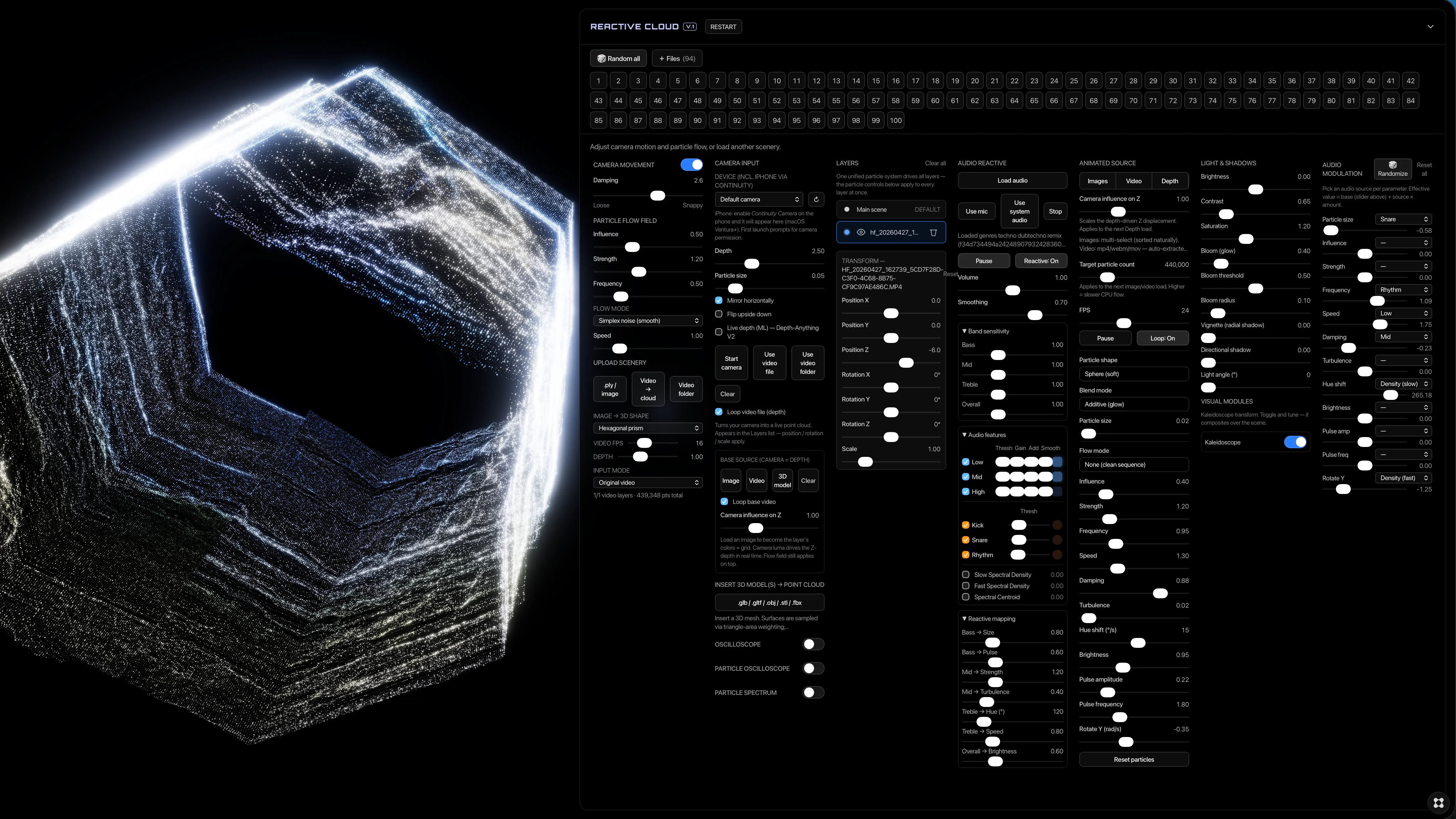Image resolution: width=1456 pixels, height=819 pixels.
Task: Click the .glb / .gltf / .obj model file input
Action: point(769,603)
